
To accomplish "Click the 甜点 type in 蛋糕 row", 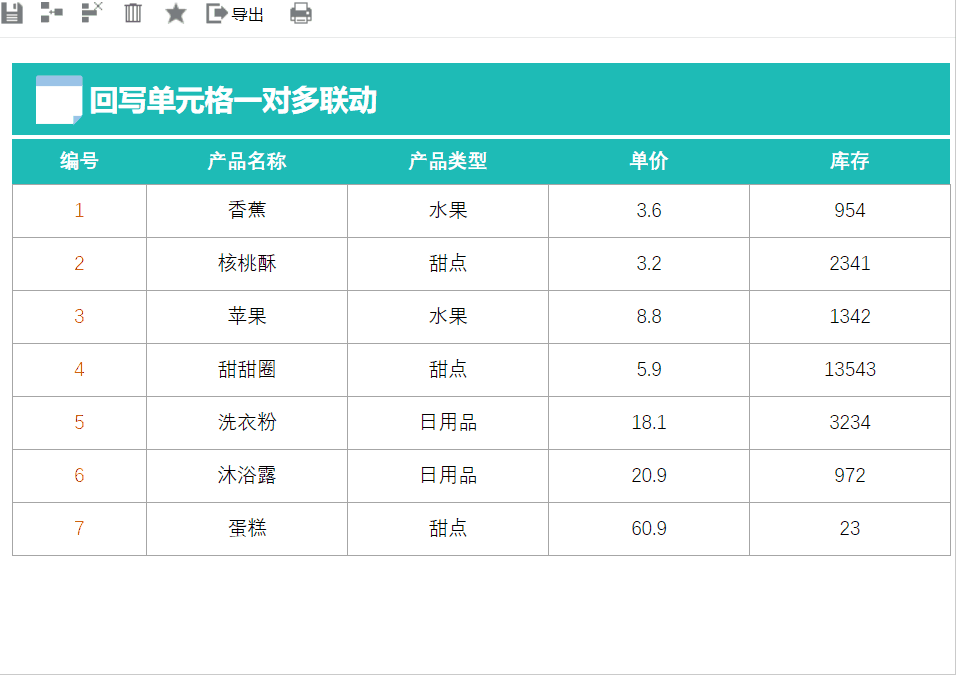I will pyautogui.click(x=448, y=529).
